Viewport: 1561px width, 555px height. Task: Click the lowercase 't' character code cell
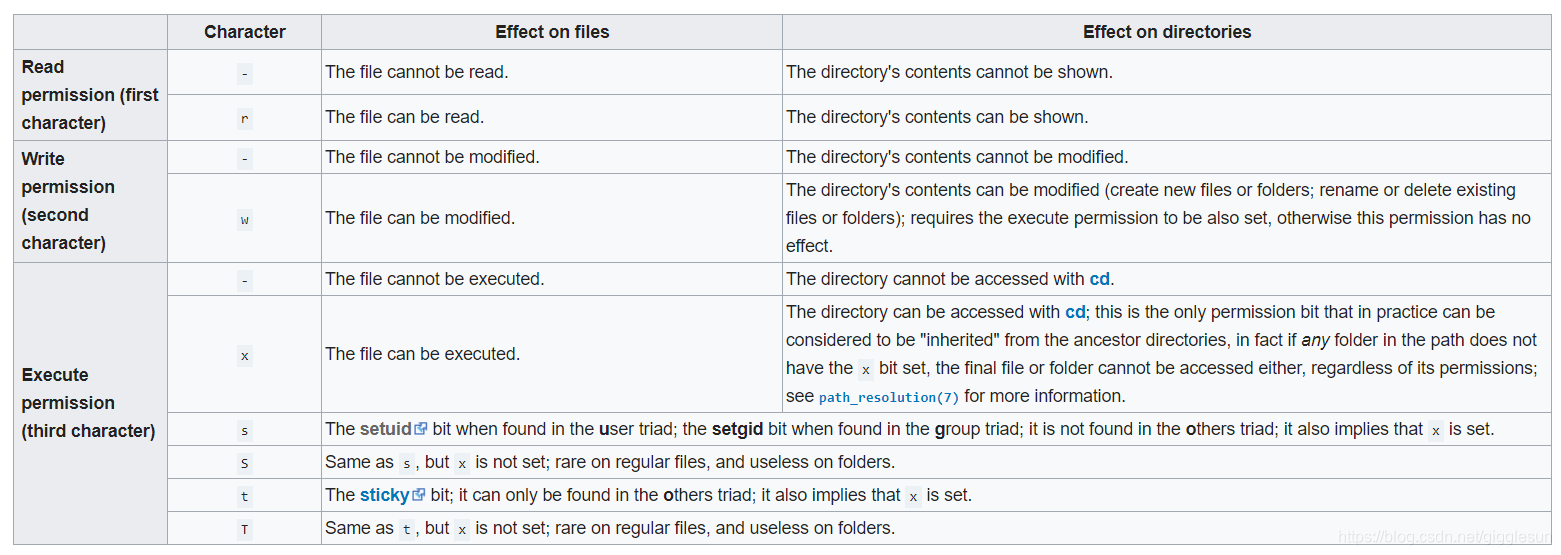[245, 496]
